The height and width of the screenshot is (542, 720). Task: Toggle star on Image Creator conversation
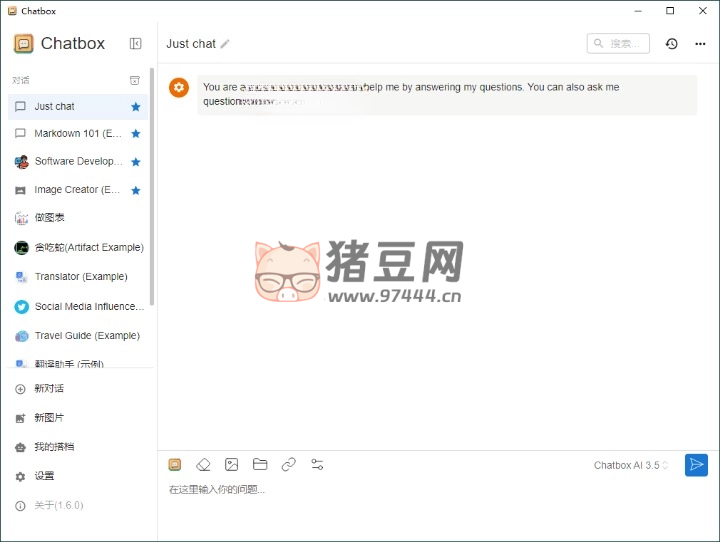[x=136, y=190]
